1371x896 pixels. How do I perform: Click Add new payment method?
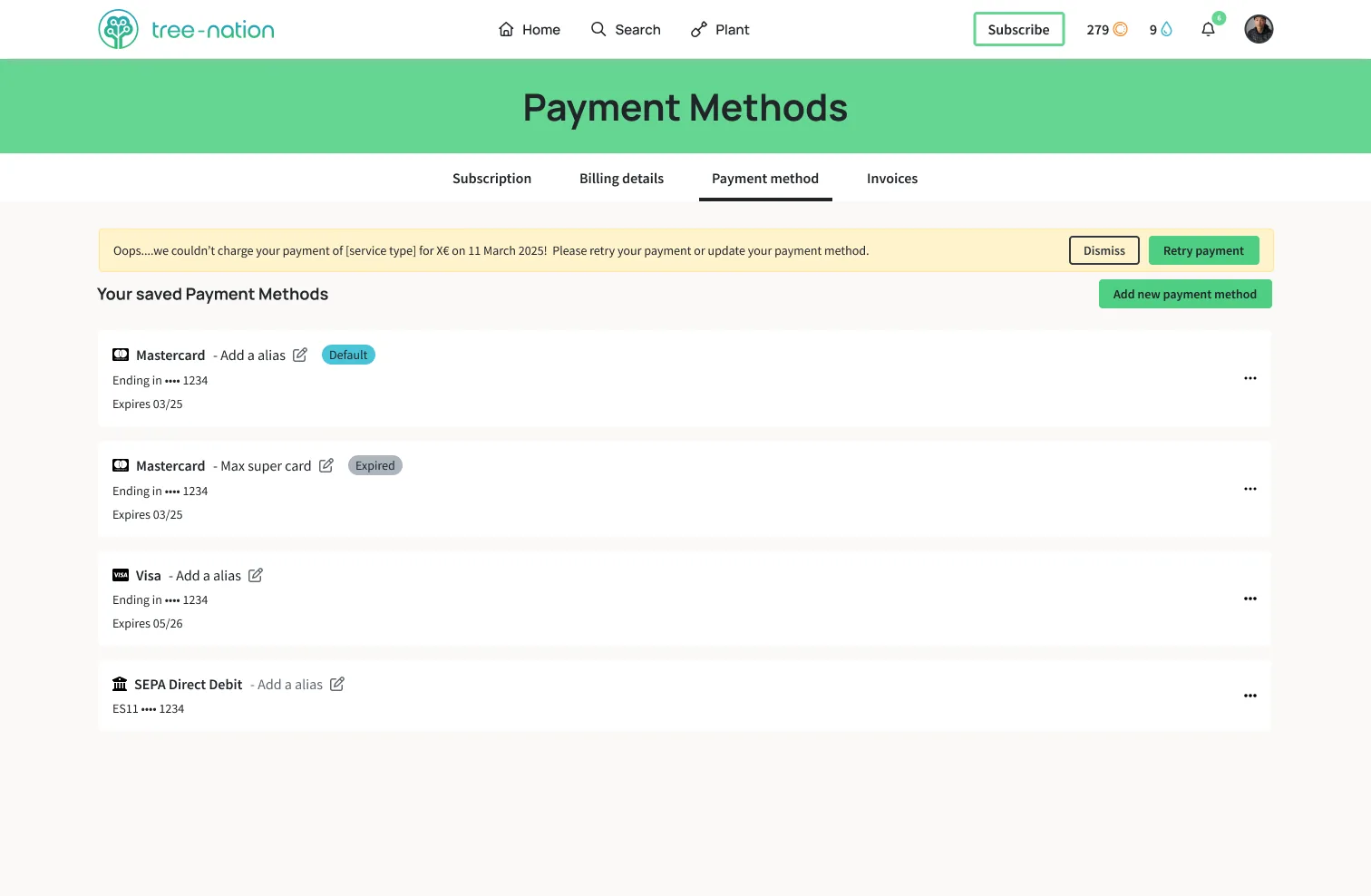point(1185,294)
